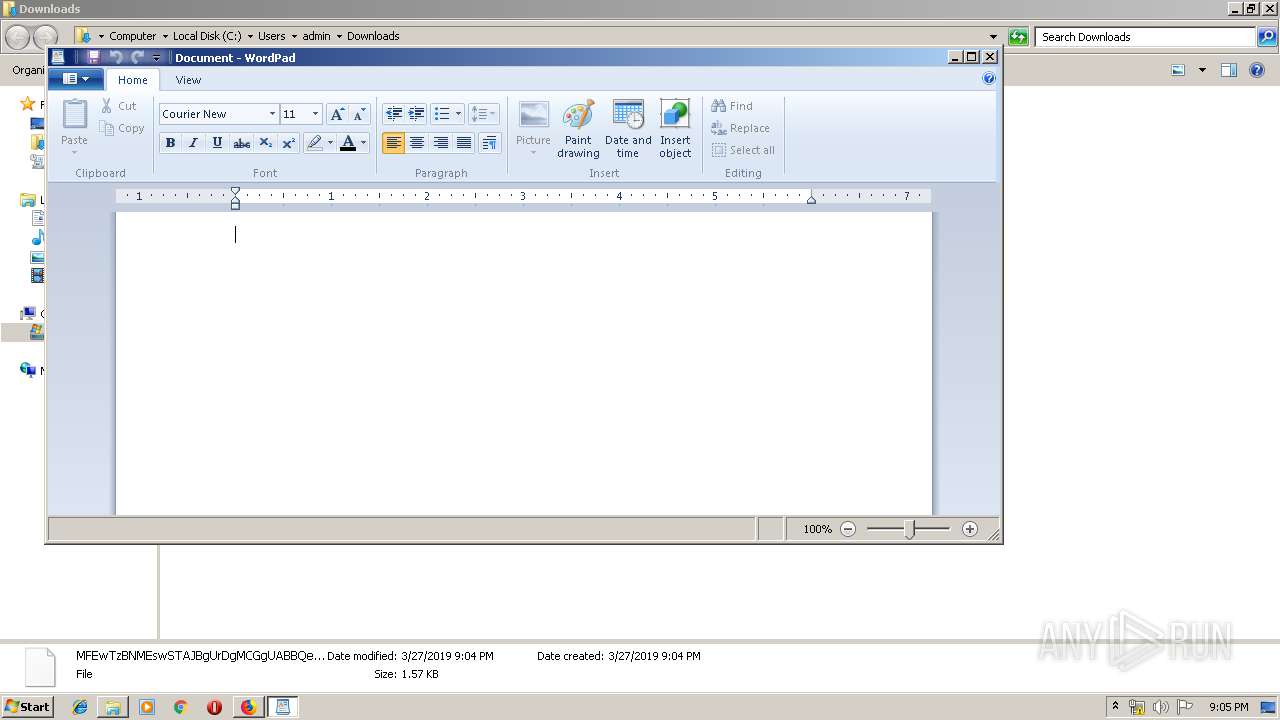Click the Cut scissors button
This screenshot has width=1280, height=720.
point(118,106)
